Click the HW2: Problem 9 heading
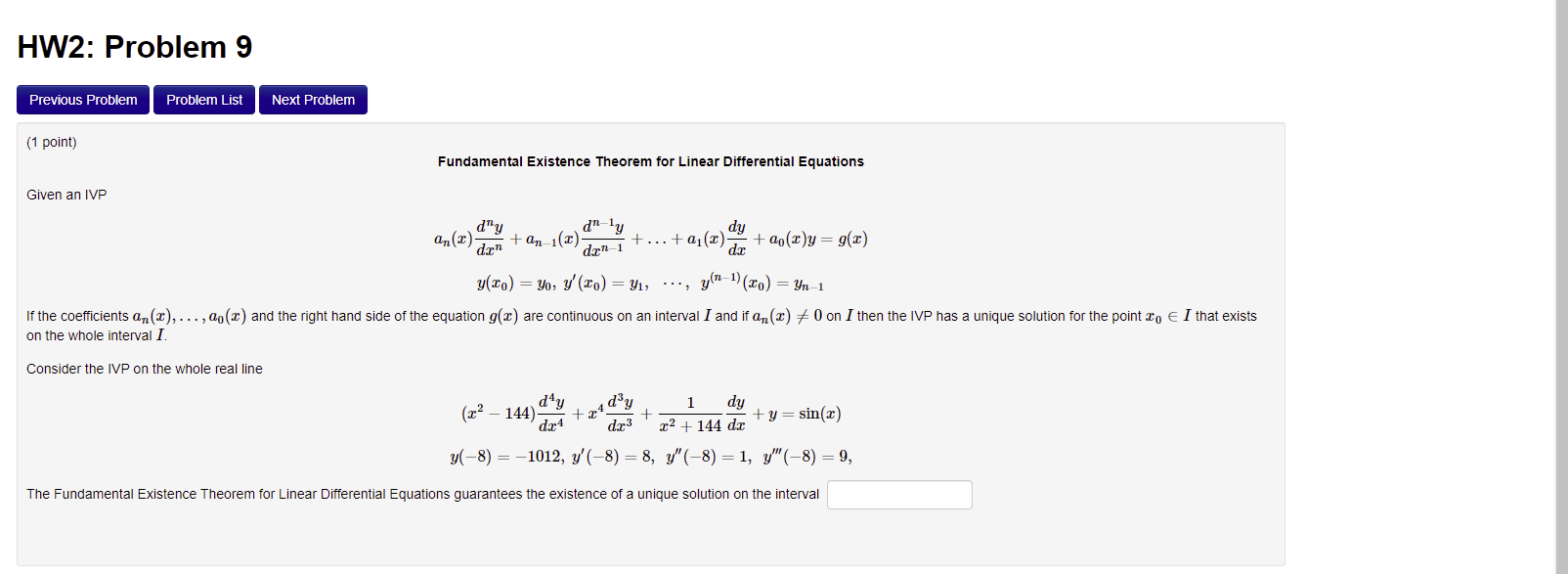 point(134,46)
